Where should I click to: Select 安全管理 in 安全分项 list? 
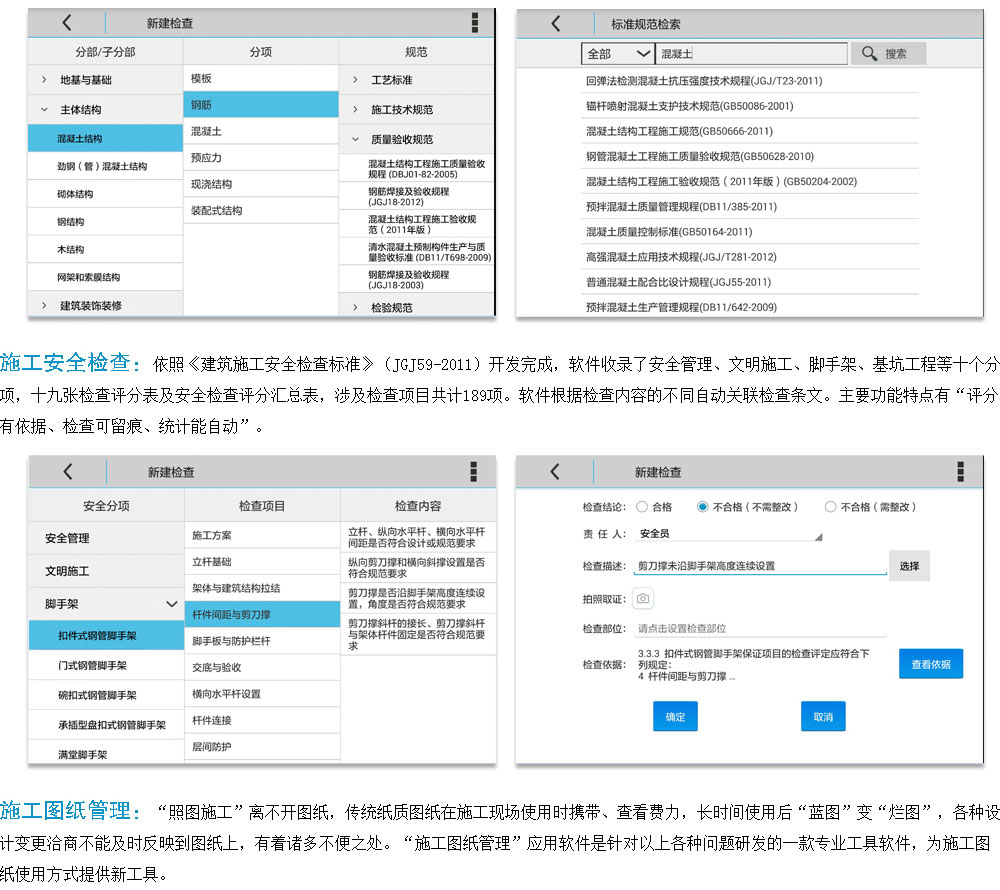coord(106,537)
